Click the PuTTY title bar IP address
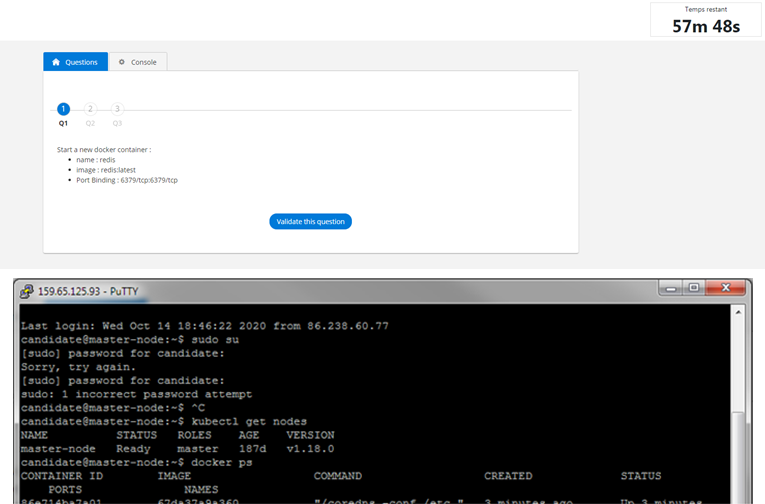Image resolution: width=765 pixels, height=504 pixels. 72,291
